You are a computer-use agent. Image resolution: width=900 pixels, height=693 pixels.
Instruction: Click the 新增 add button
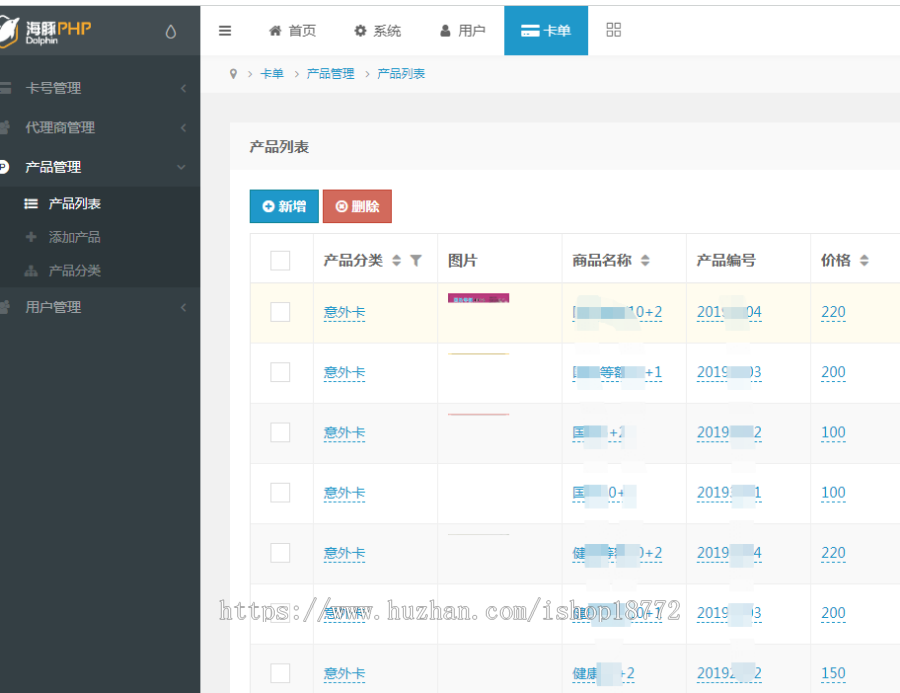coord(284,206)
